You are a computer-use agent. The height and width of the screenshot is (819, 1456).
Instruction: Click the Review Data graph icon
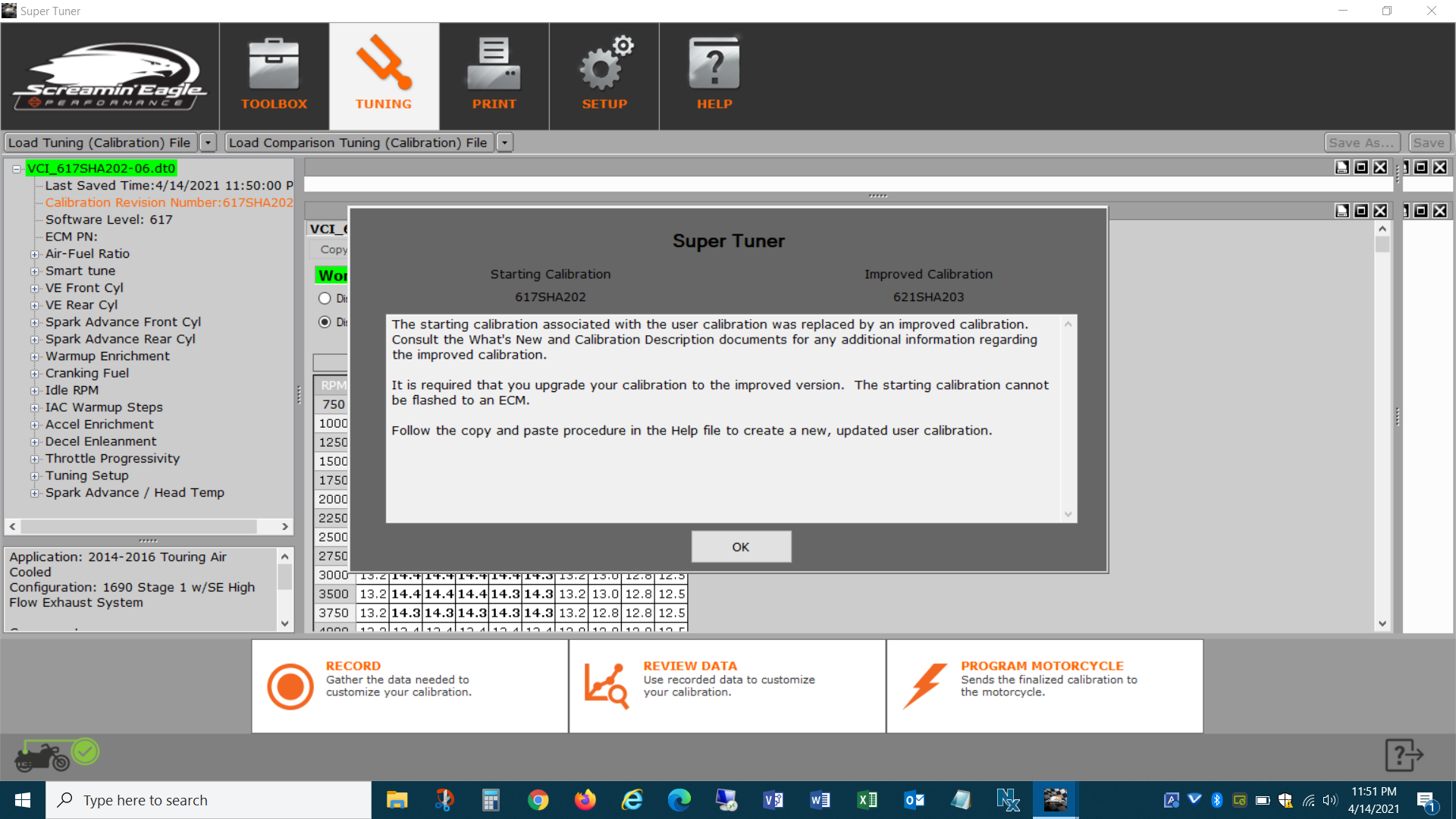pos(605,686)
